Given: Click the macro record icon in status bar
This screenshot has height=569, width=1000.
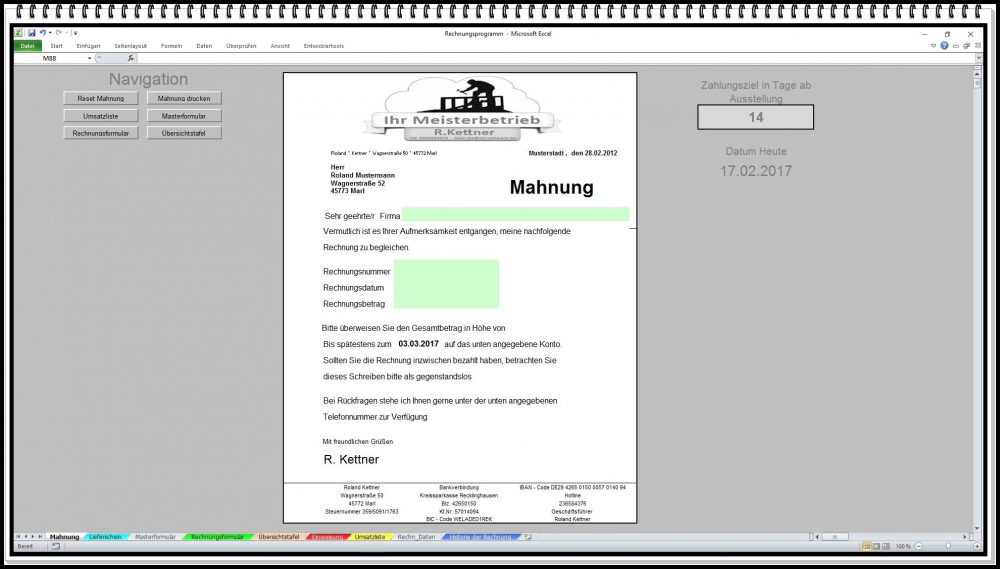Looking at the screenshot, I should tap(56, 546).
